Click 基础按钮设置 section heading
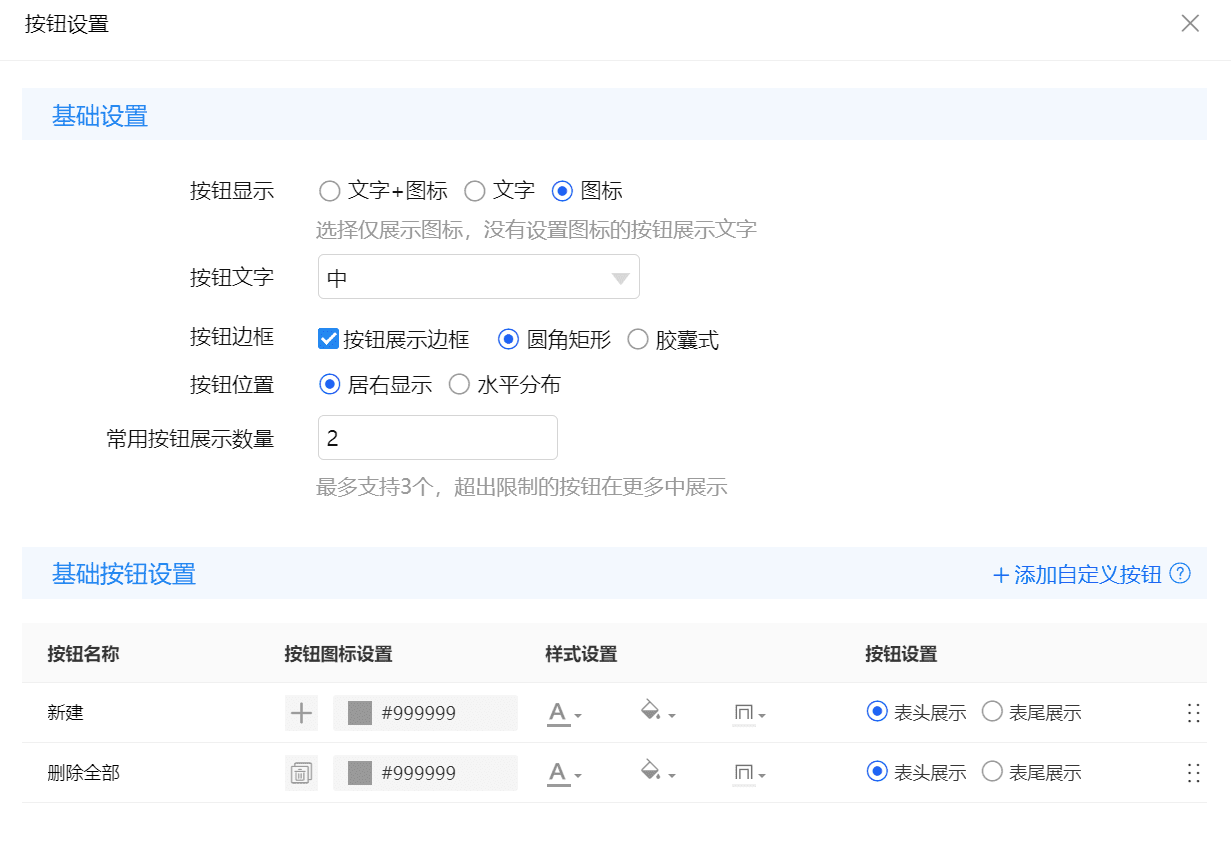The height and width of the screenshot is (841, 1231). 124,574
